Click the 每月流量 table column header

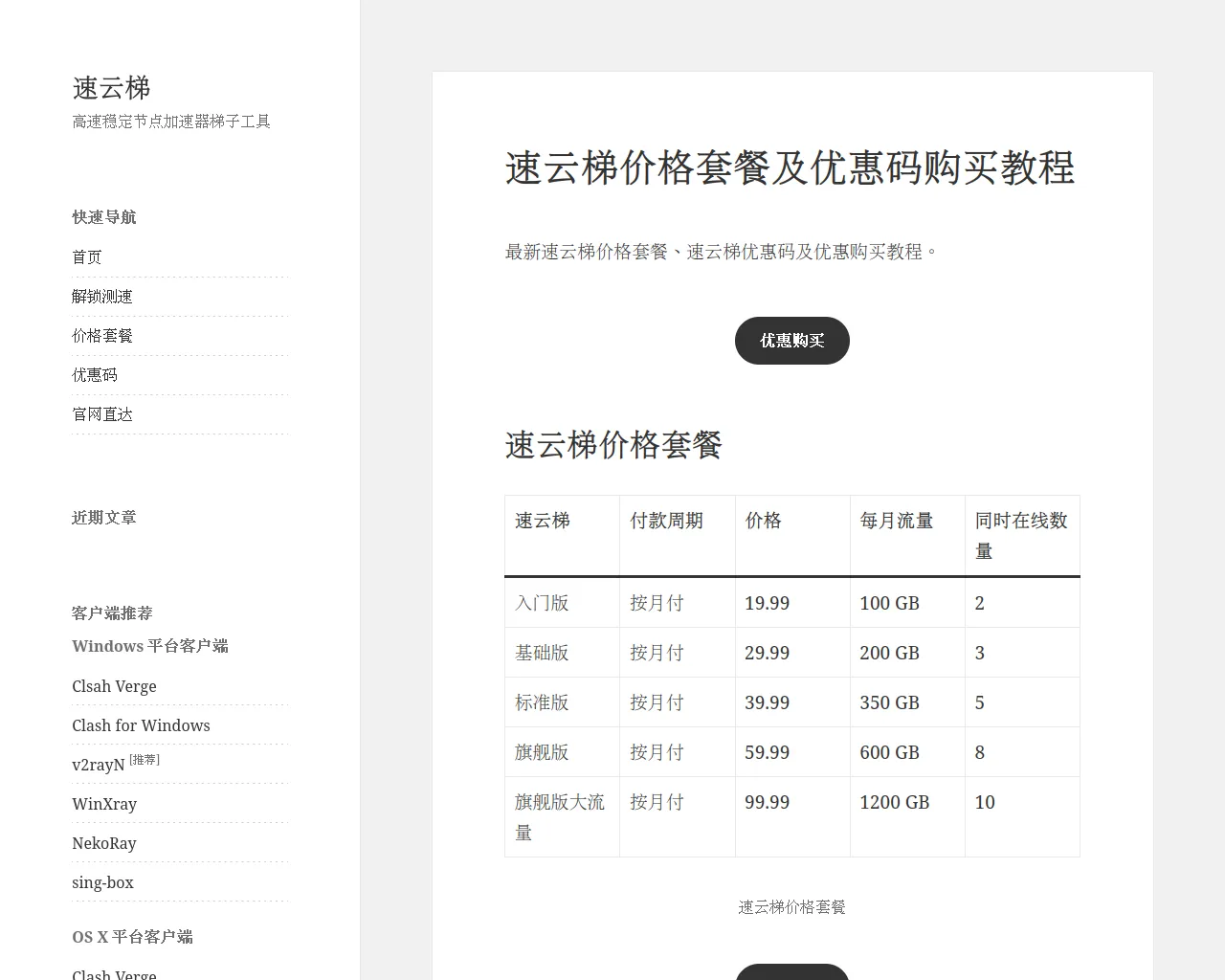(896, 521)
